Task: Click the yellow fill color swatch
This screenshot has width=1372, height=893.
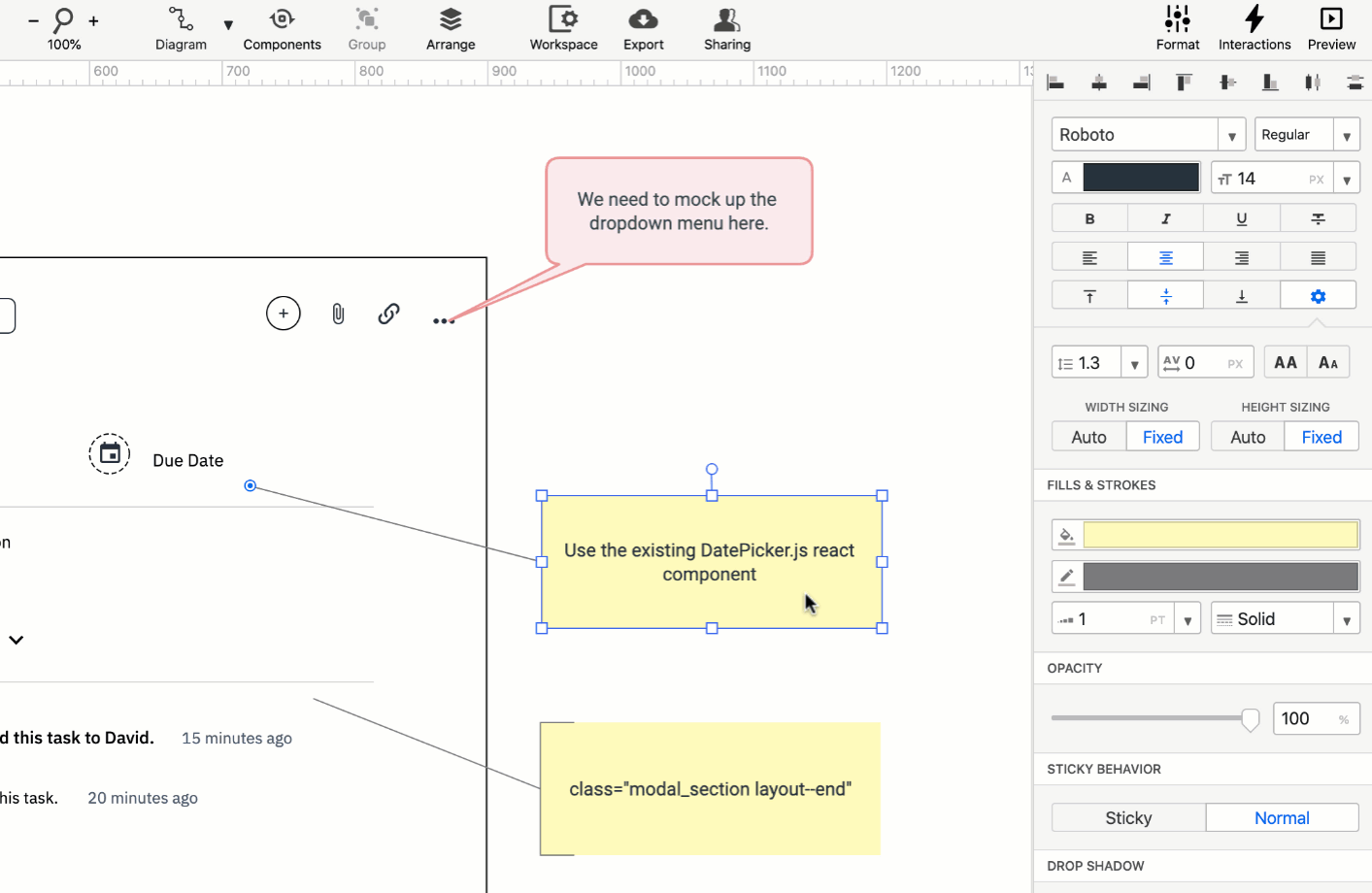Action: pos(1220,536)
